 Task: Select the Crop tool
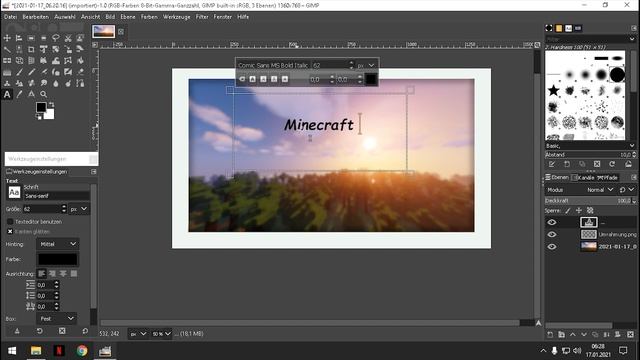(x=31, y=49)
